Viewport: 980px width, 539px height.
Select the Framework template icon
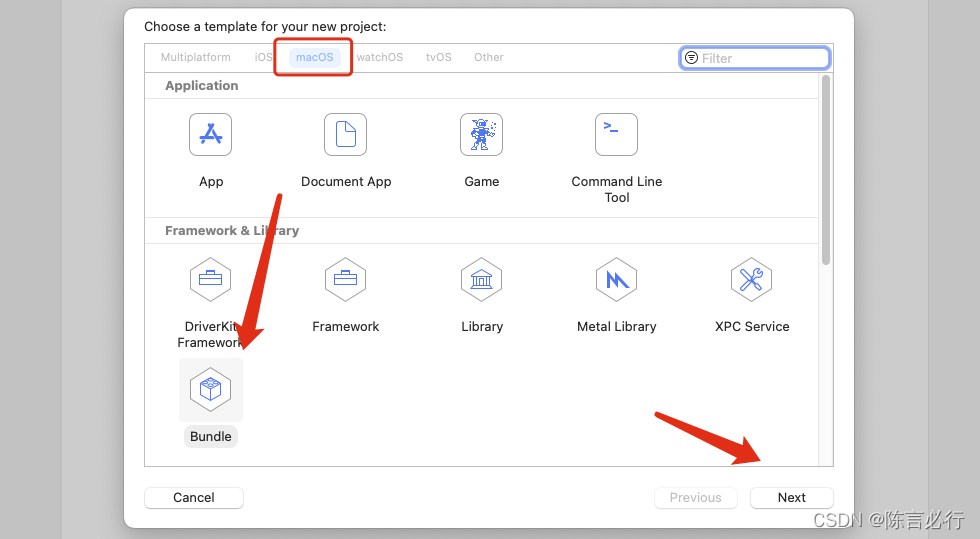[x=346, y=280]
